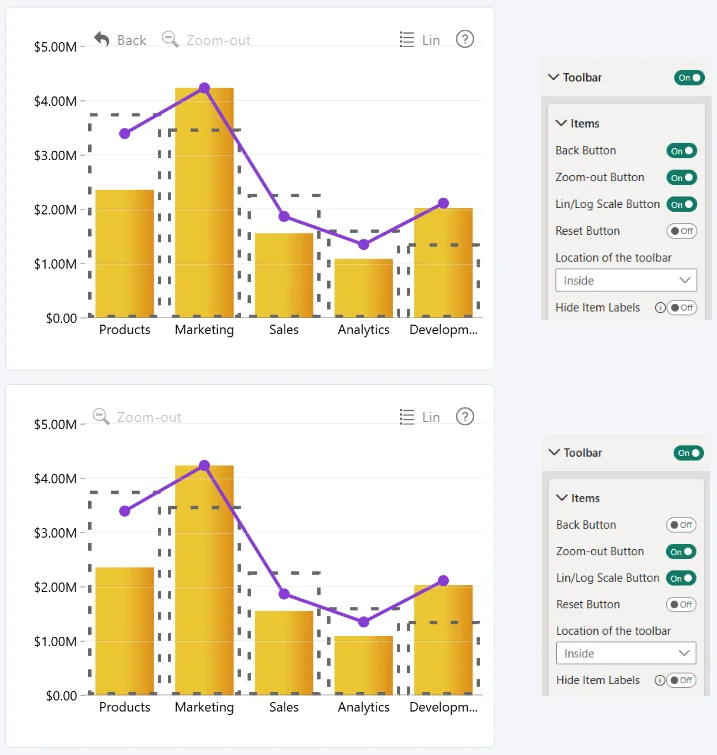This screenshot has height=755, width=717.
Task: Click info icon beside bottom Hide Item Labels
Action: tap(660, 680)
